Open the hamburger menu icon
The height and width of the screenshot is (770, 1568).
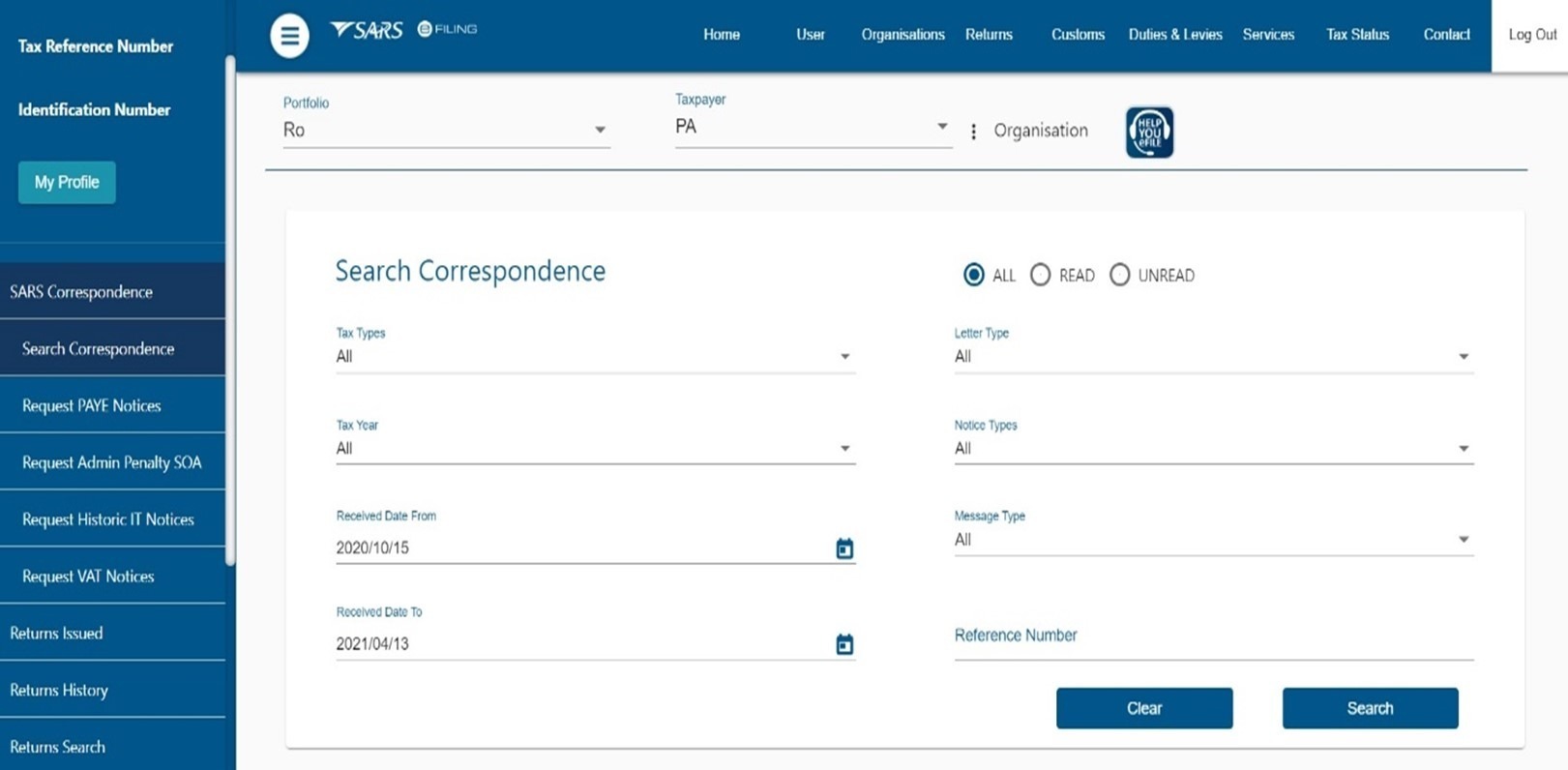tap(289, 36)
